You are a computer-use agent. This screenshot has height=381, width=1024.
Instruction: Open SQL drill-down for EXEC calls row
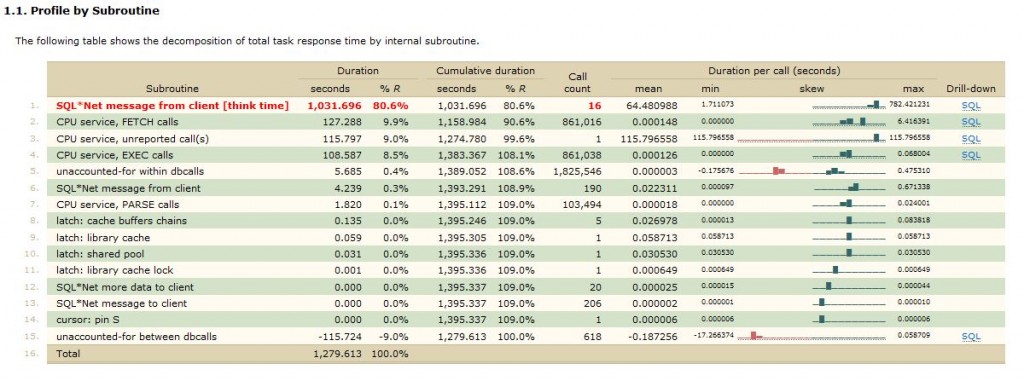click(x=970, y=155)
